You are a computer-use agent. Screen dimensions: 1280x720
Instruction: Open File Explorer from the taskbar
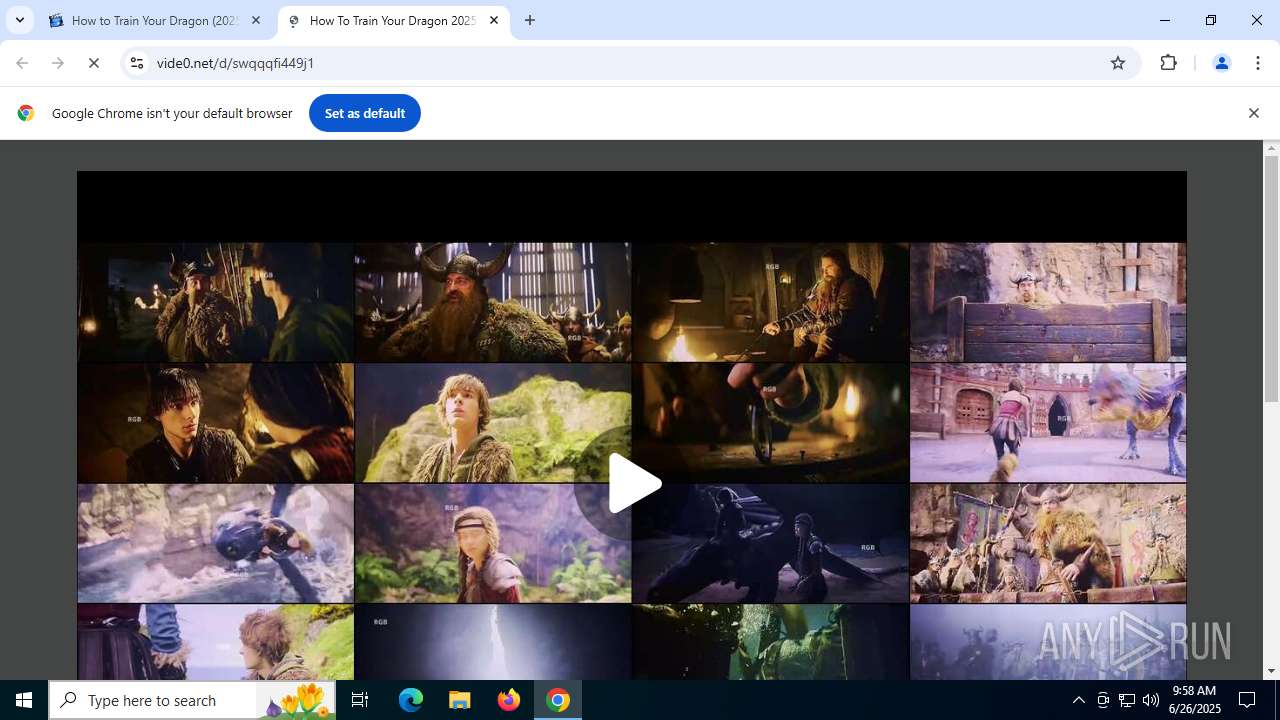[460, 700]
